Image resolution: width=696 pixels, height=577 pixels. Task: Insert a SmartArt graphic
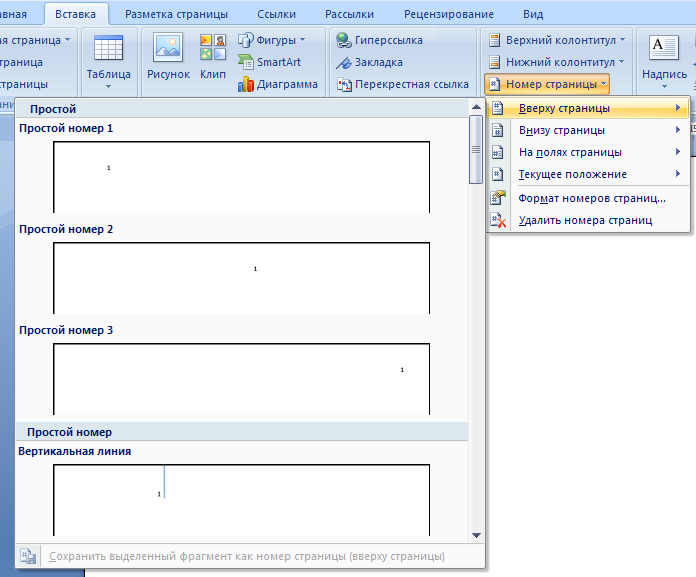pos(269,62)
